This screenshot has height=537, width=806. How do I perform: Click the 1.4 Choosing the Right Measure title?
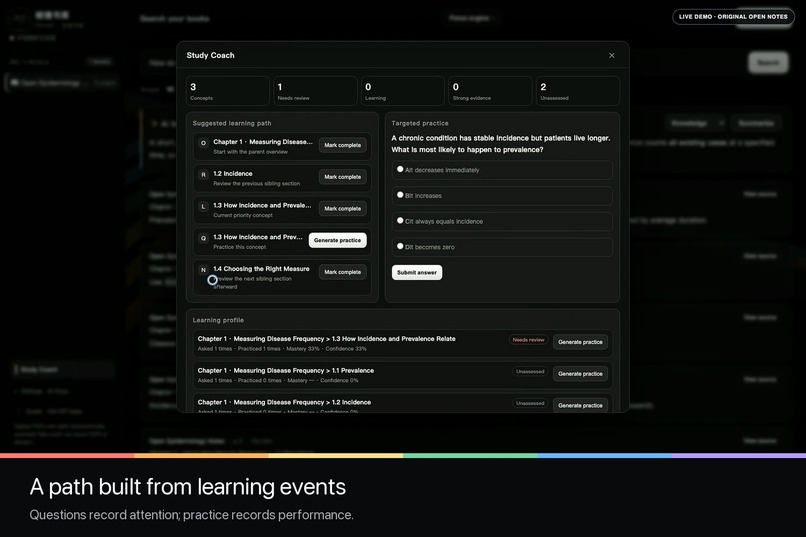pyautogui.click(x=261, y=269)
